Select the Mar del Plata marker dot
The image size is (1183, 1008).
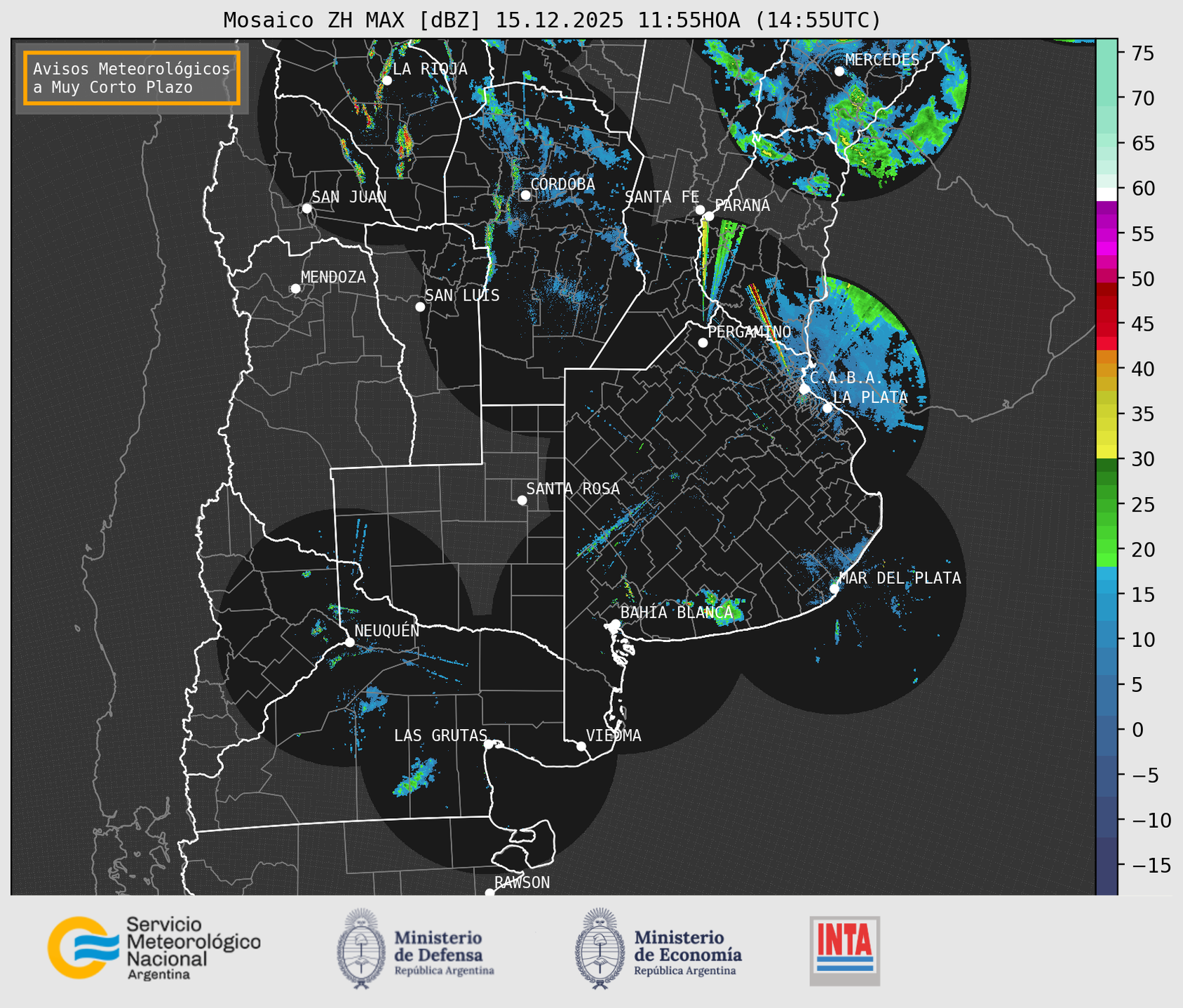[x=834, y=588]
